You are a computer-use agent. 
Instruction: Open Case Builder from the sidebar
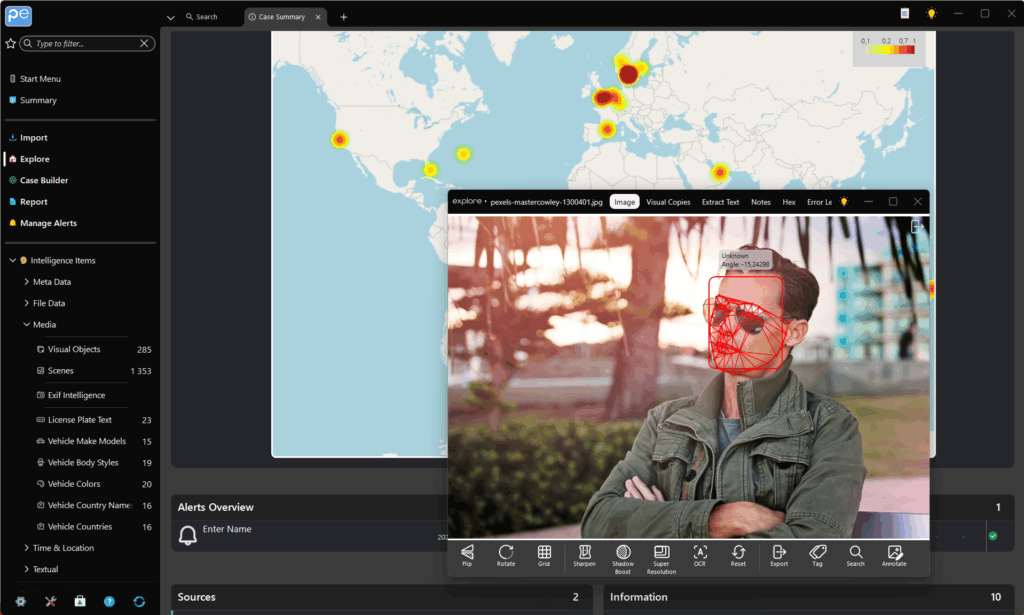(44, 180)
